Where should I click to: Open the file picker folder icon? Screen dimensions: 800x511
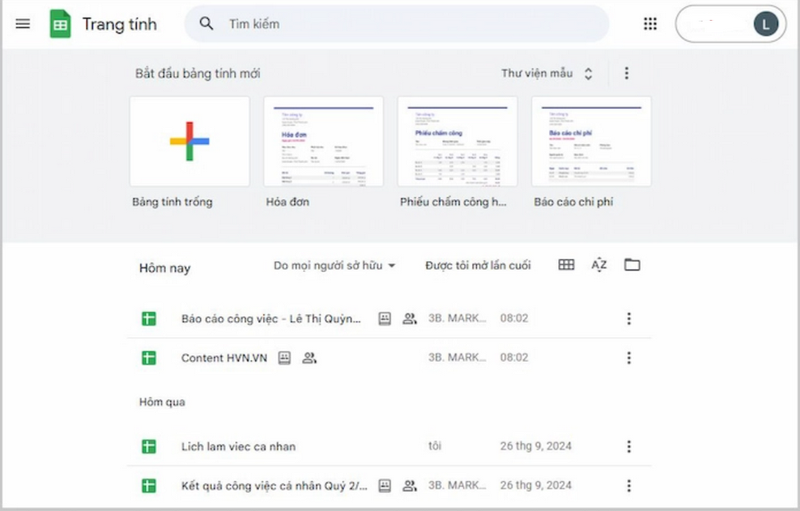(x=632, y=265)
